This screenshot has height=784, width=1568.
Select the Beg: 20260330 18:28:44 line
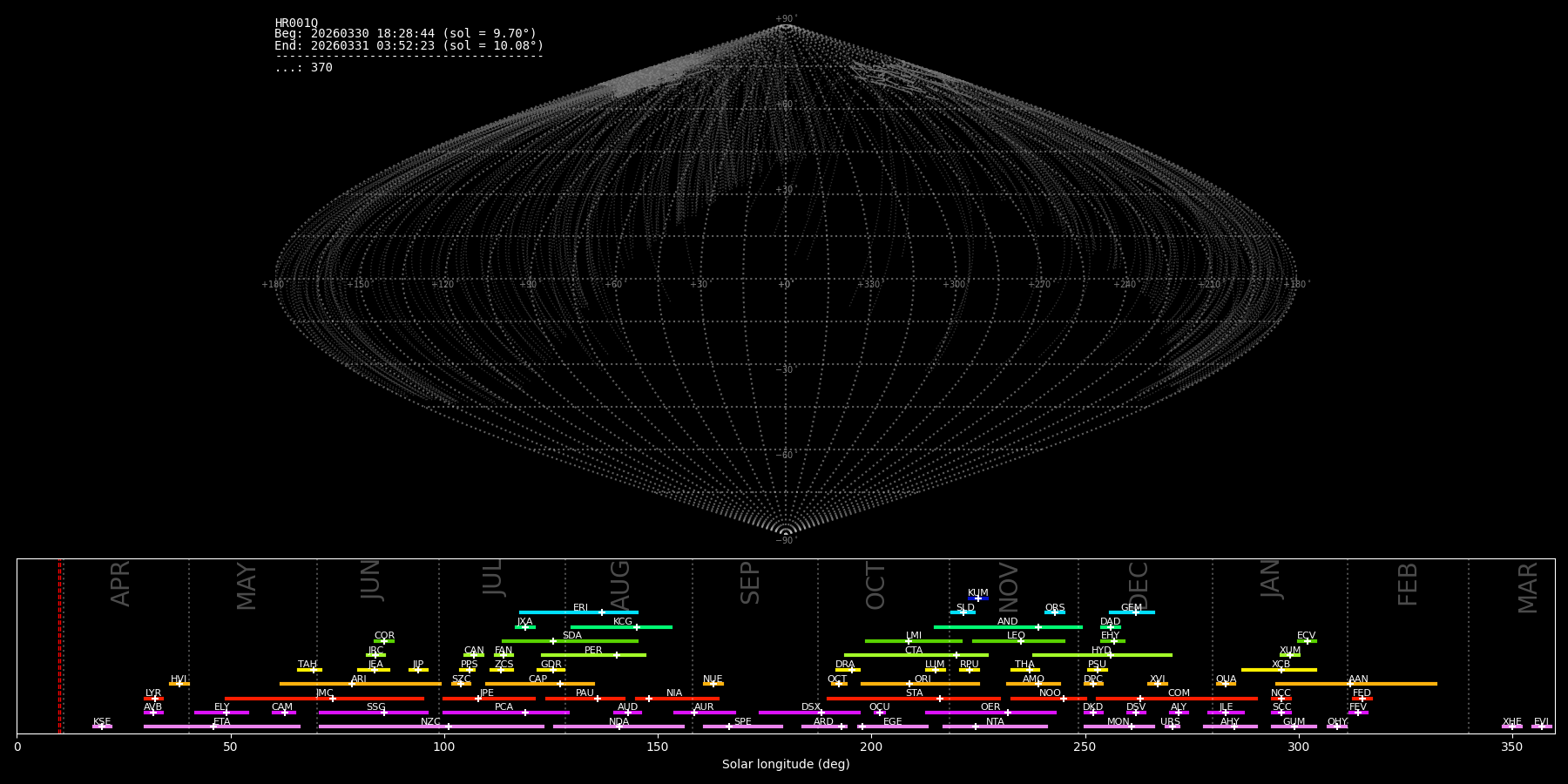tap(406, 34)
